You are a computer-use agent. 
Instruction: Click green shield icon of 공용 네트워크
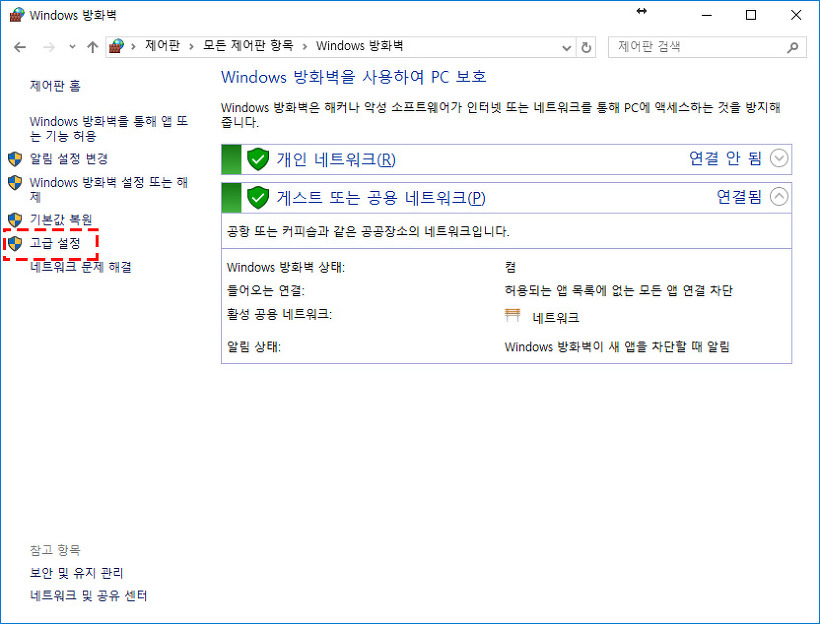click(x=257, y=197)
